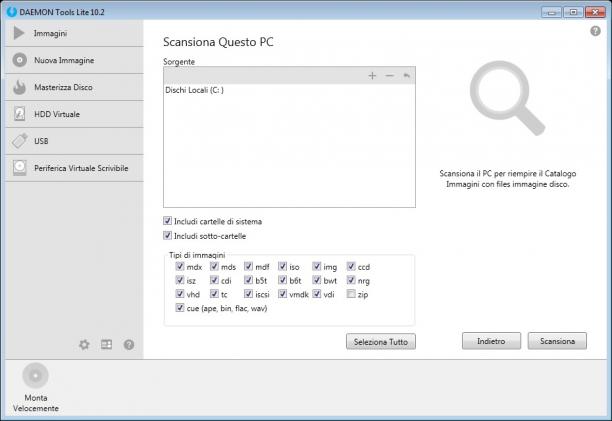The height and width of the screenshot is (421, 612).
Task: Toggle the tc checkbox
Action: click(214, 293)
